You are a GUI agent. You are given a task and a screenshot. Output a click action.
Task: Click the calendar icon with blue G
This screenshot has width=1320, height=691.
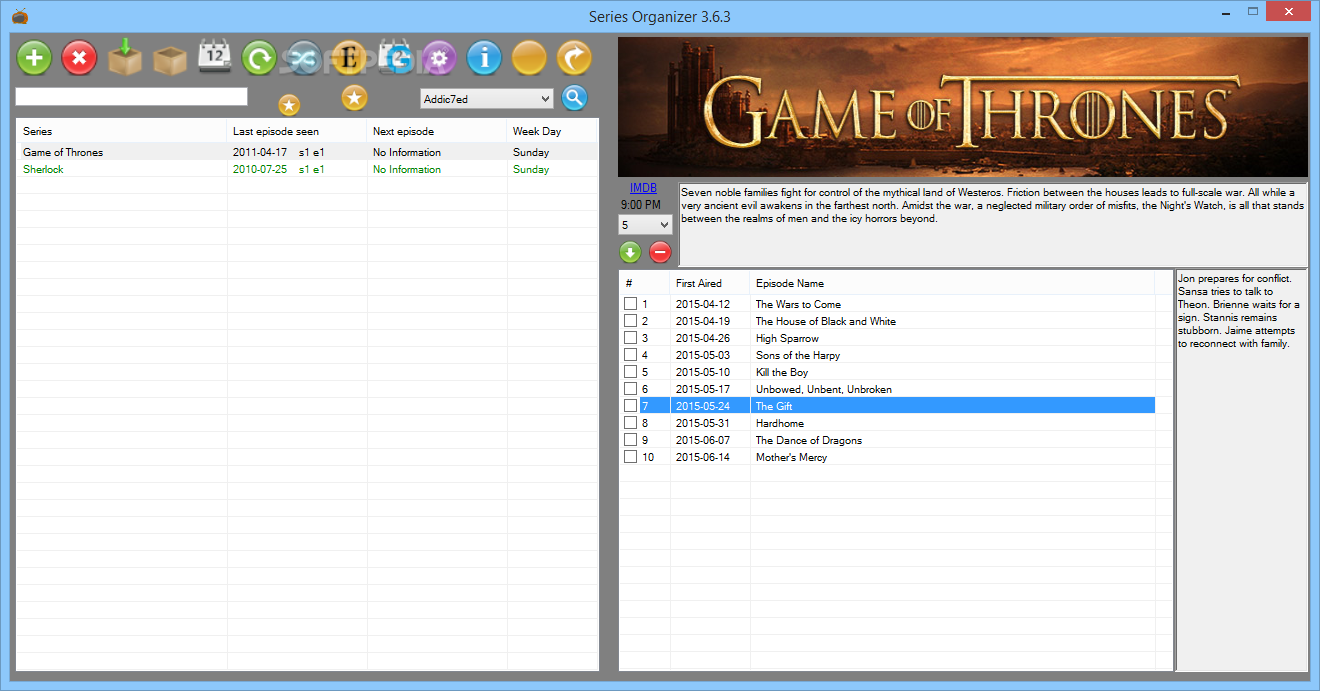click(394, 57)
